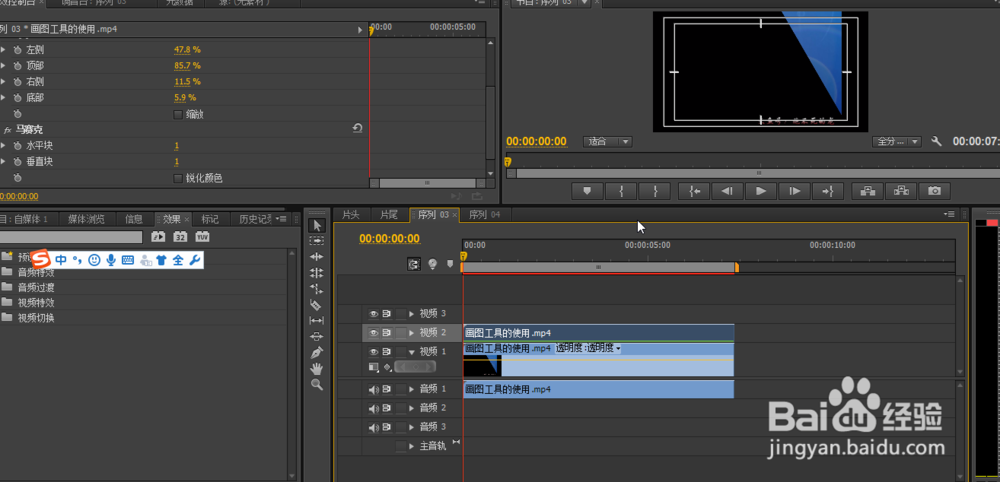Toggle stopwatch animation for 顶部
Screen dimensions: 1000x482
click(17, 66)
